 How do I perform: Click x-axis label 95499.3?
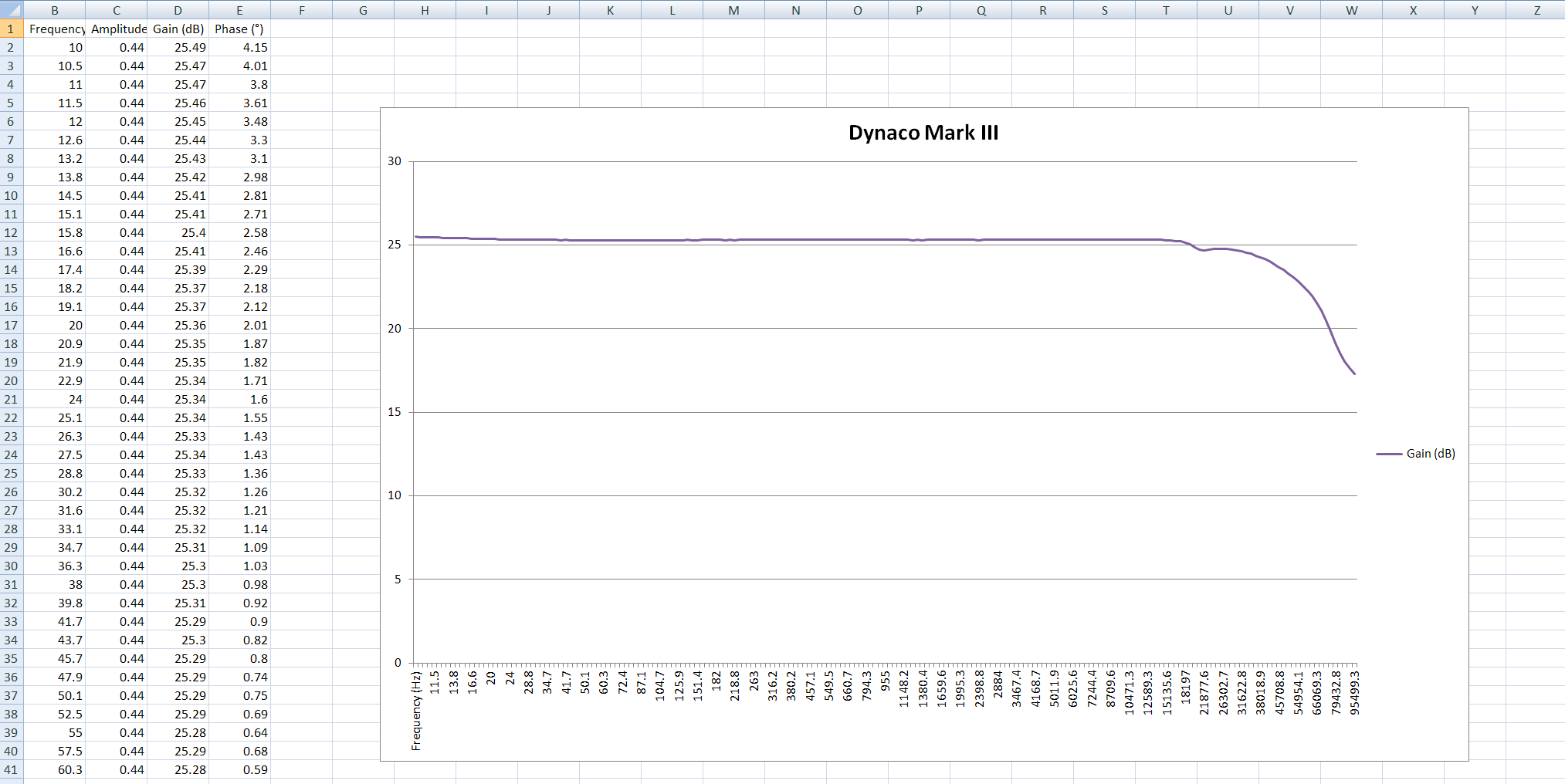(x=1354, y=693)
